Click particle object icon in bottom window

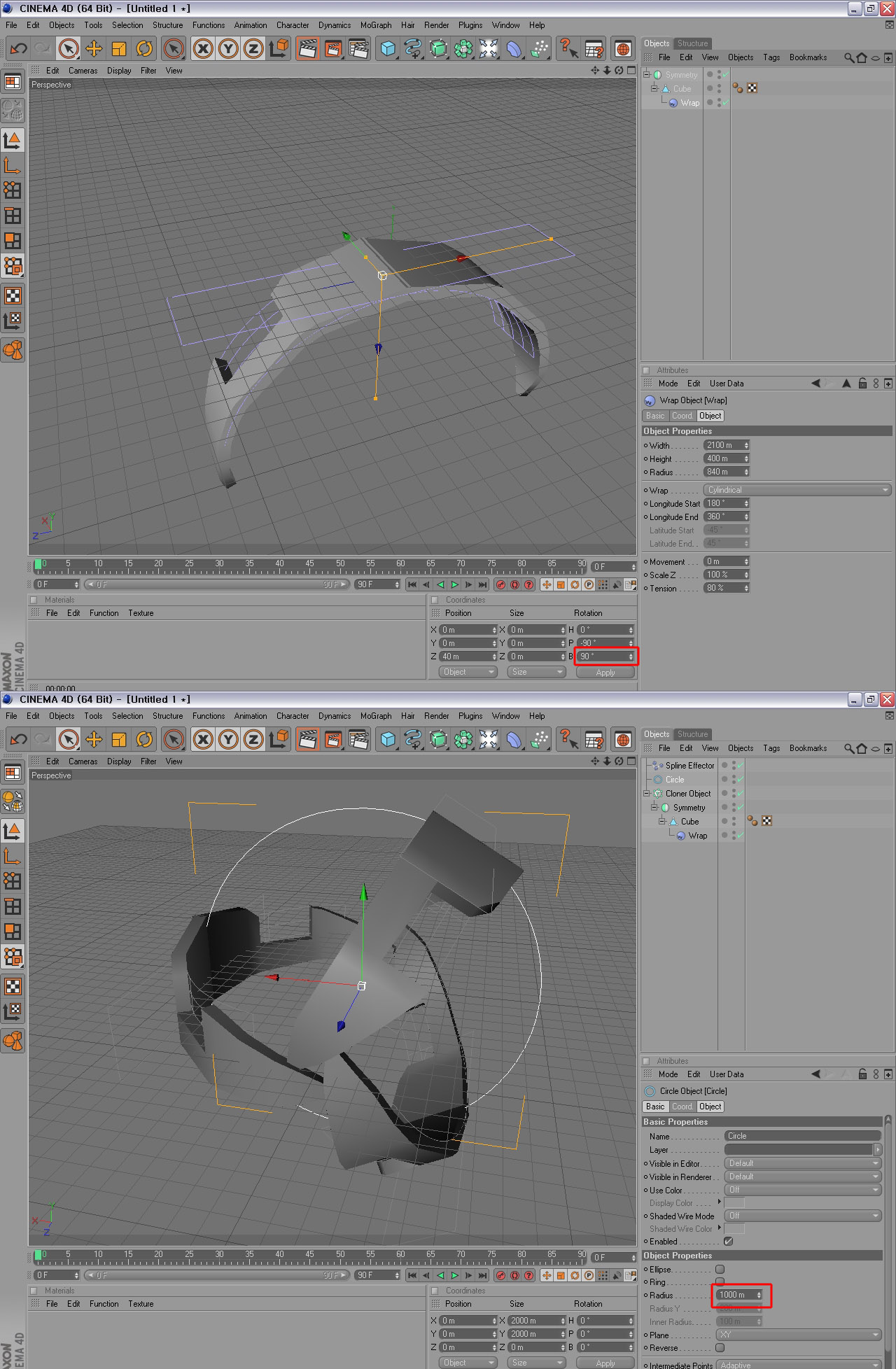(x=539, y=739)
